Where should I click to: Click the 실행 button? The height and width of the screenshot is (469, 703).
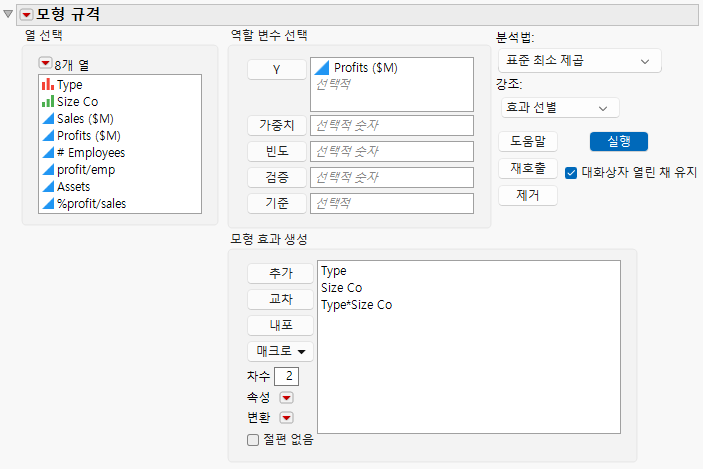coord(619,142)
